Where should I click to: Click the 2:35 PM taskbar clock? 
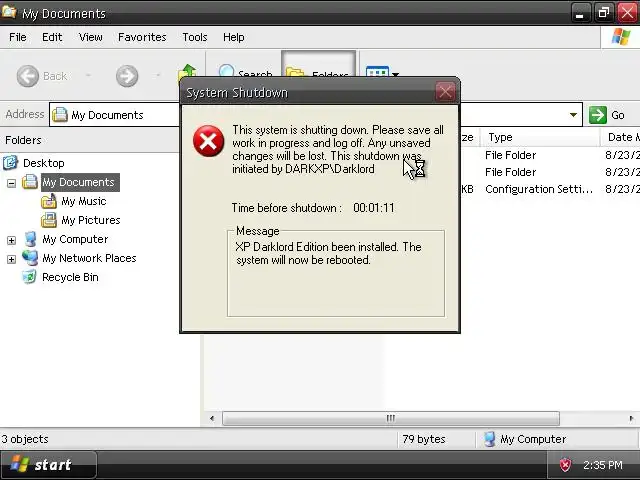(x=603, y=465)
